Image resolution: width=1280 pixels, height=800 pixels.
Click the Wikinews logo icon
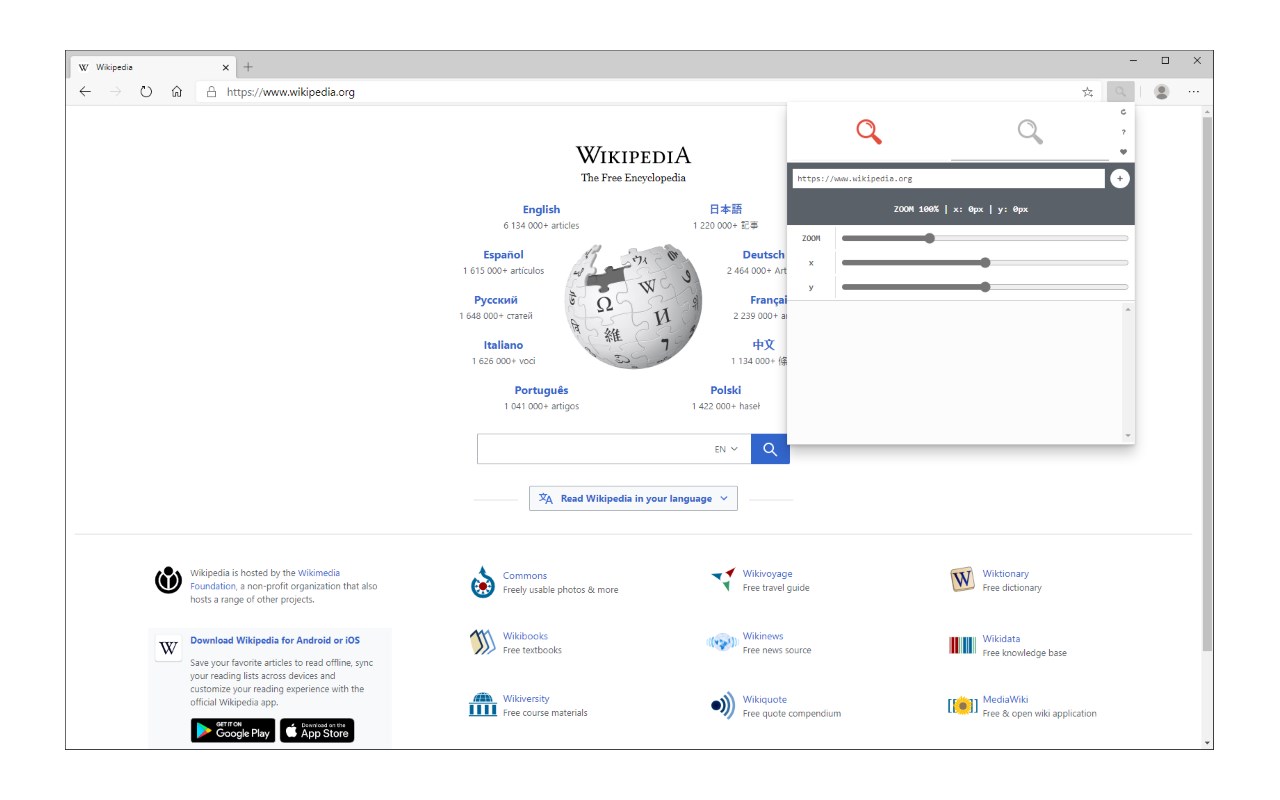coord(722,643)
